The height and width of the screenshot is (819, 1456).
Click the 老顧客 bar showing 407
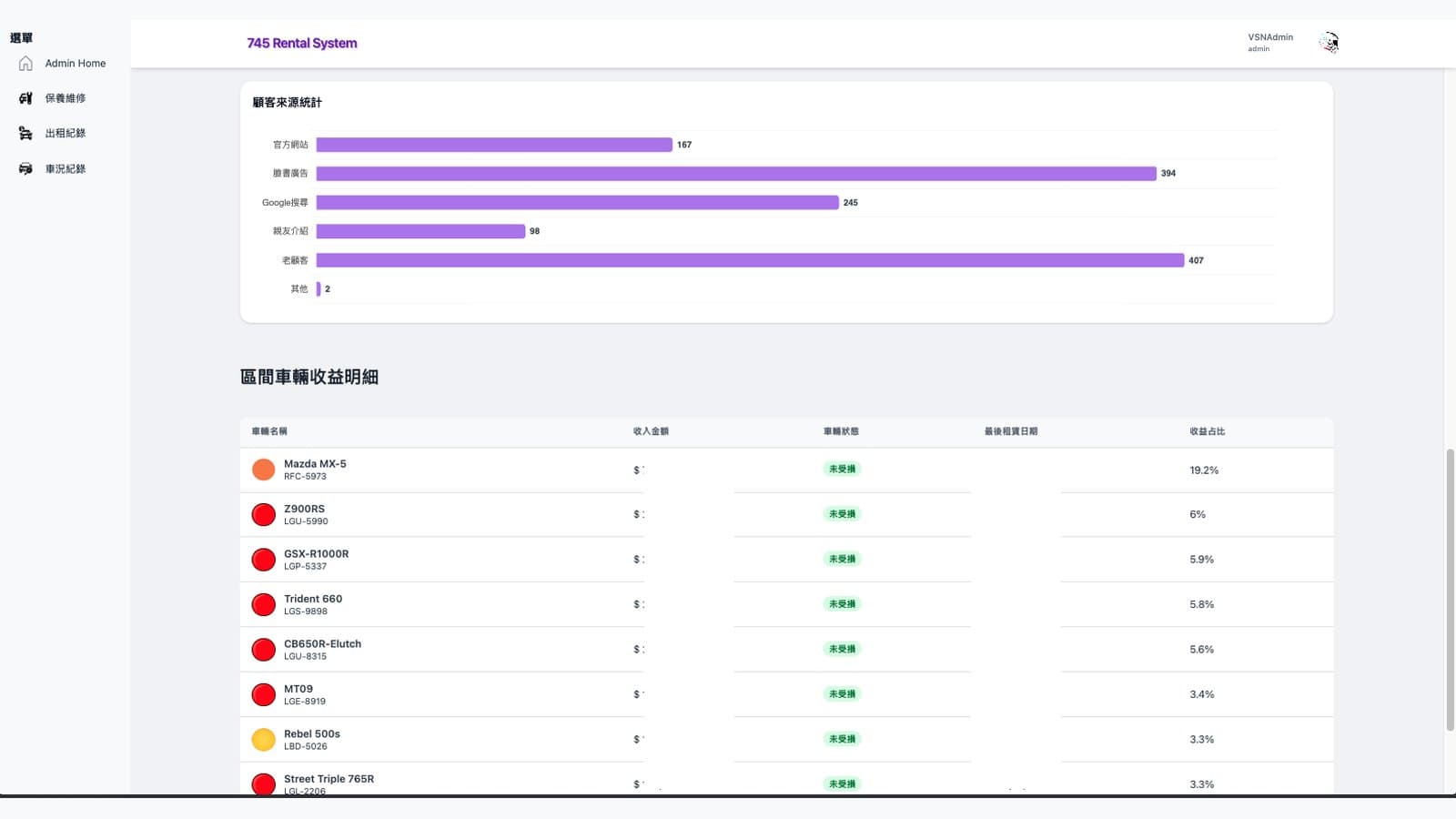(x=750, y=260)
